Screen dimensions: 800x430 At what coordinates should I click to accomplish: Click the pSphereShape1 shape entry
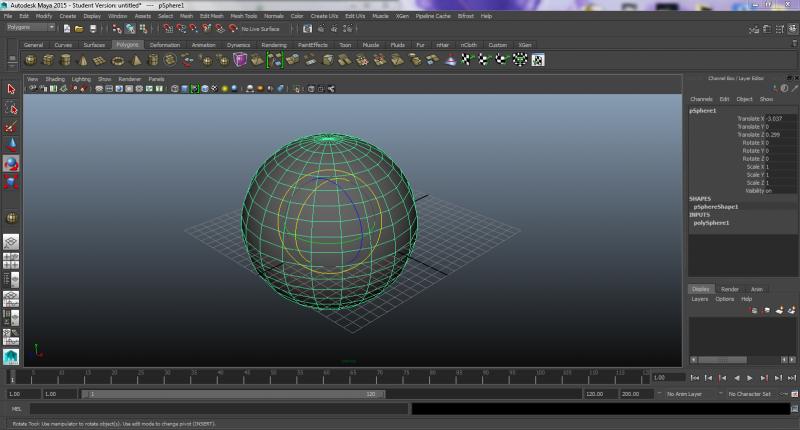coord(716,207)
